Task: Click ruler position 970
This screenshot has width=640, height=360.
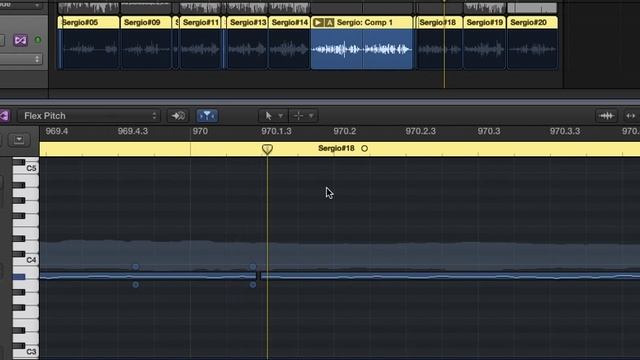Action: pyautogui.click(x=200, y=131)
